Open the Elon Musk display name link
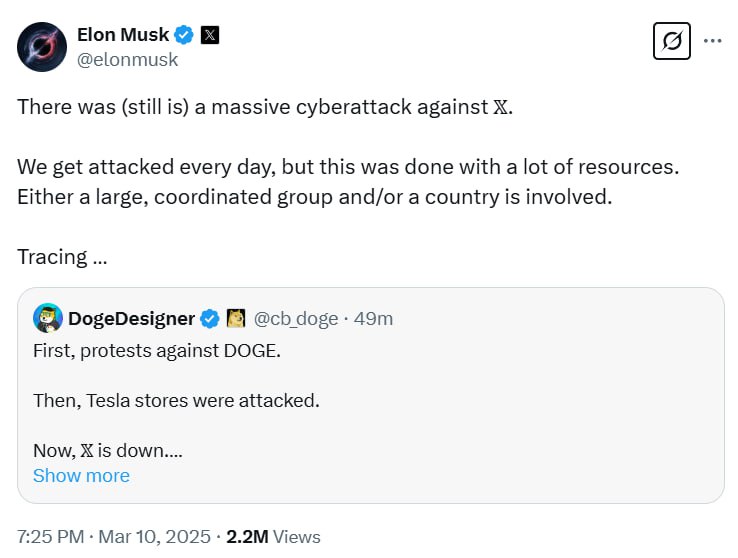This screenshot has height=558, width=738. click(x=123, y=35)
